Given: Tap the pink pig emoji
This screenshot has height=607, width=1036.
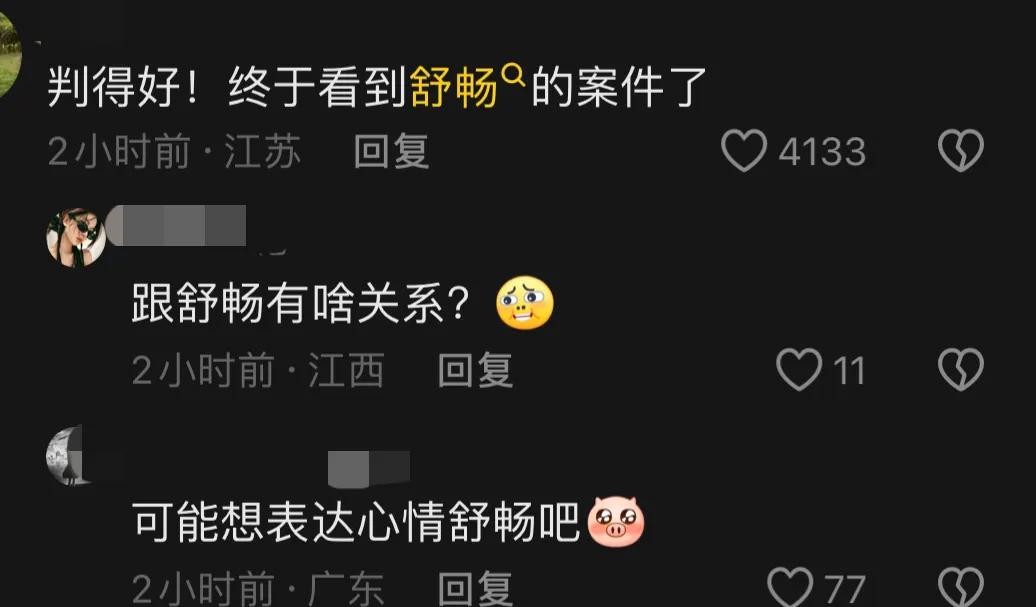Looking at the screenshot, I should click(615, 522).
